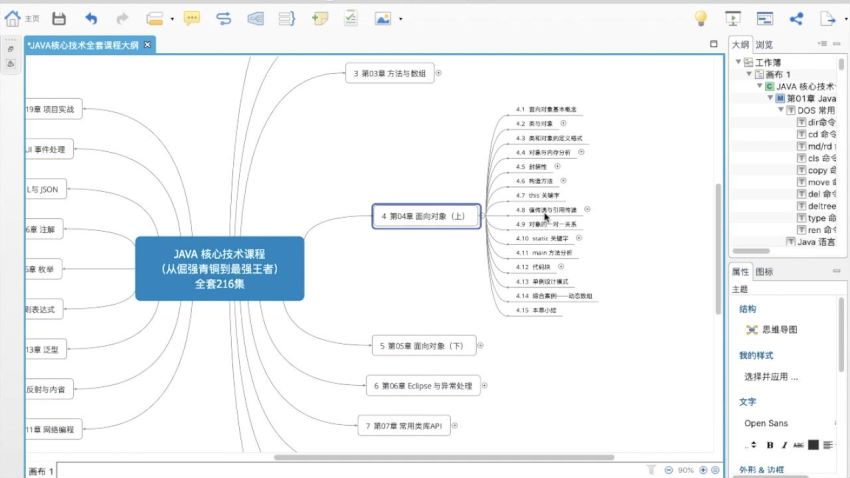The image size is (850, 478).
Task: Select subtopic 4.13 单例设计模式
Action: coord(542,282)
